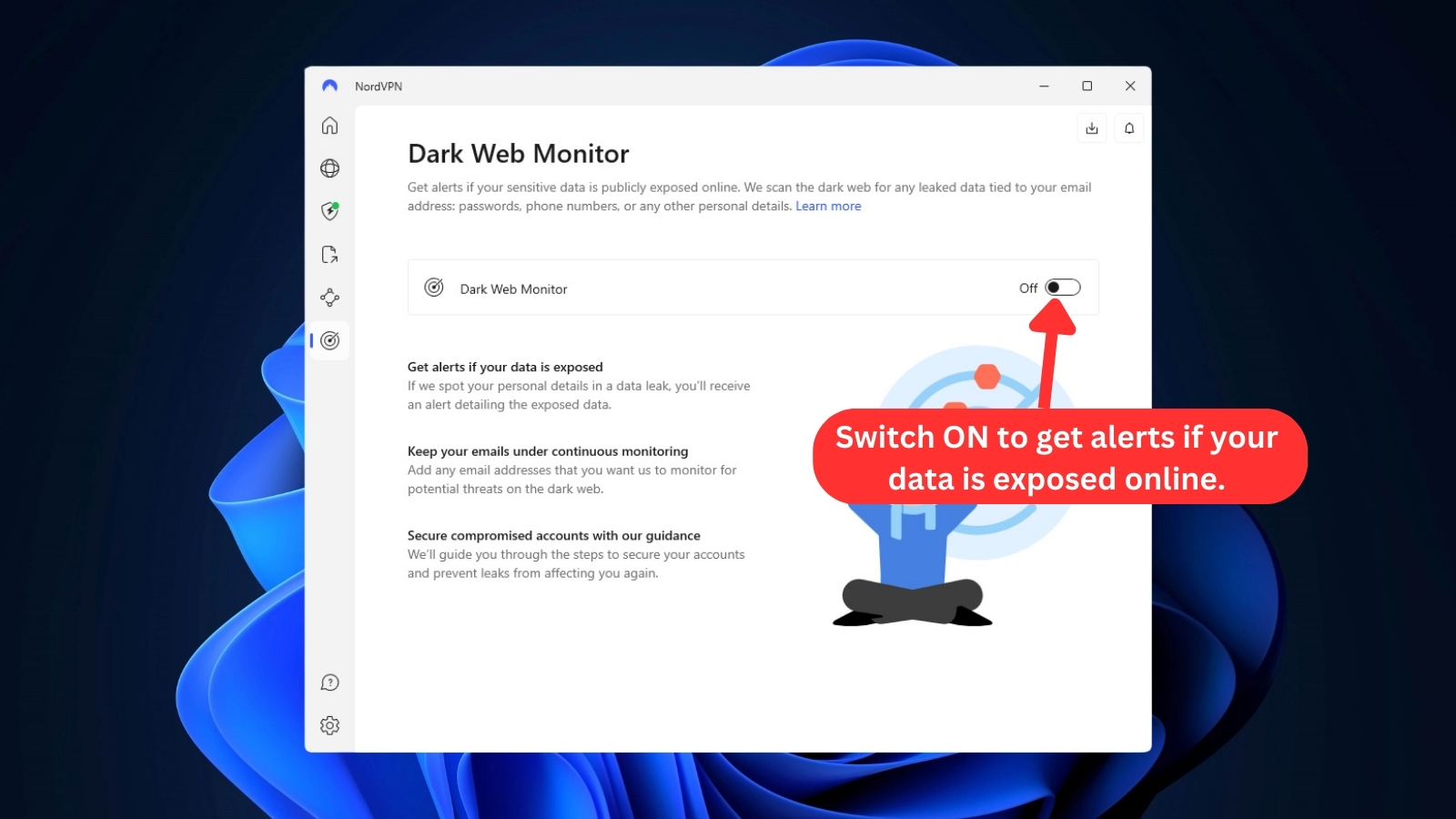This screenshot has height=819, width=1456.
Task: Close the NordVPN window
Action: 1130,86
